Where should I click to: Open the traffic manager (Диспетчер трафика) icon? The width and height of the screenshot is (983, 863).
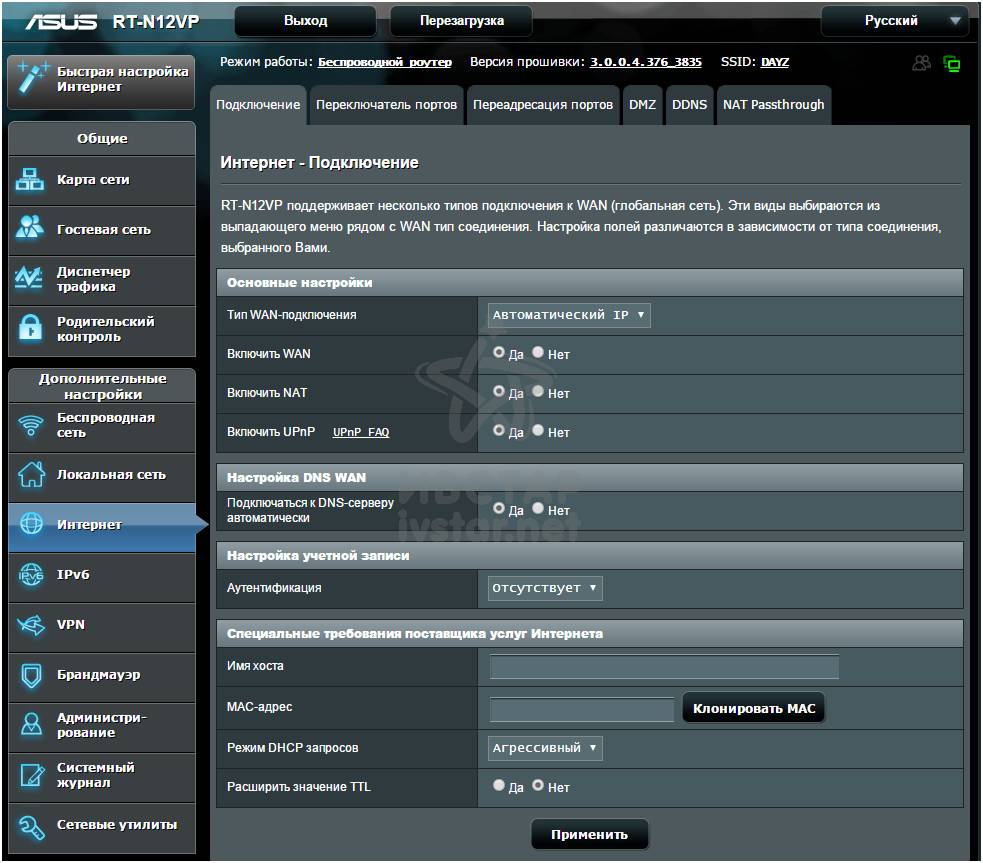click(29, 278)
